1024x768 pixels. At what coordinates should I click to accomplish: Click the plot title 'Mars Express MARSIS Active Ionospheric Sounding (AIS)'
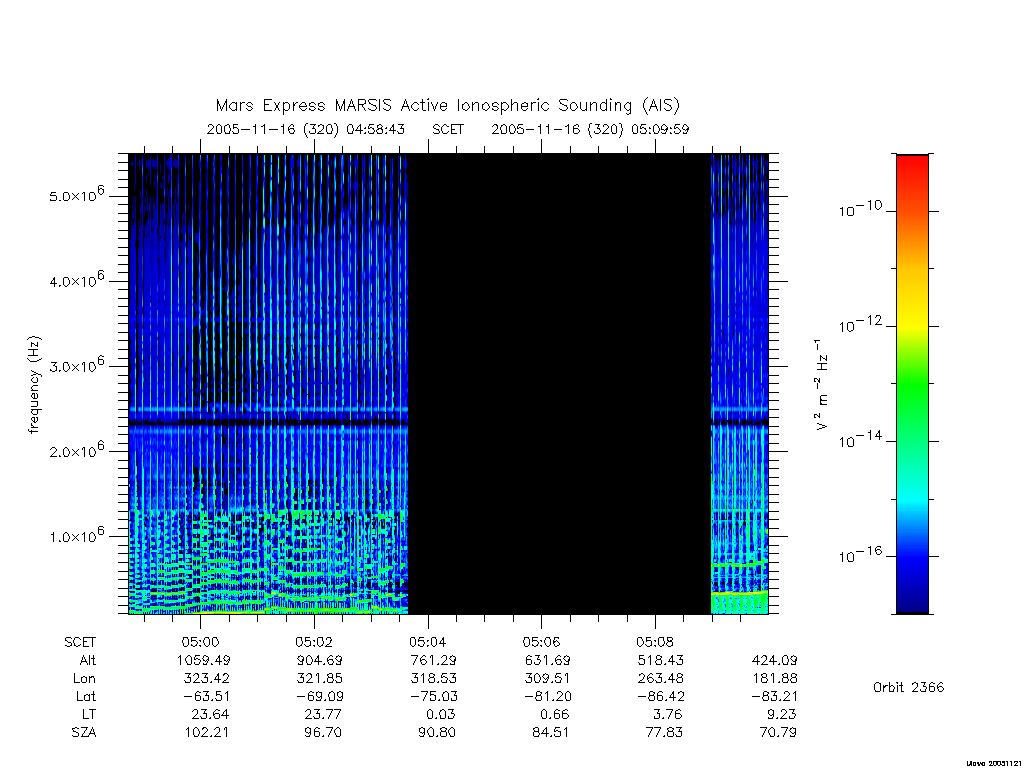tap(448, 106)
